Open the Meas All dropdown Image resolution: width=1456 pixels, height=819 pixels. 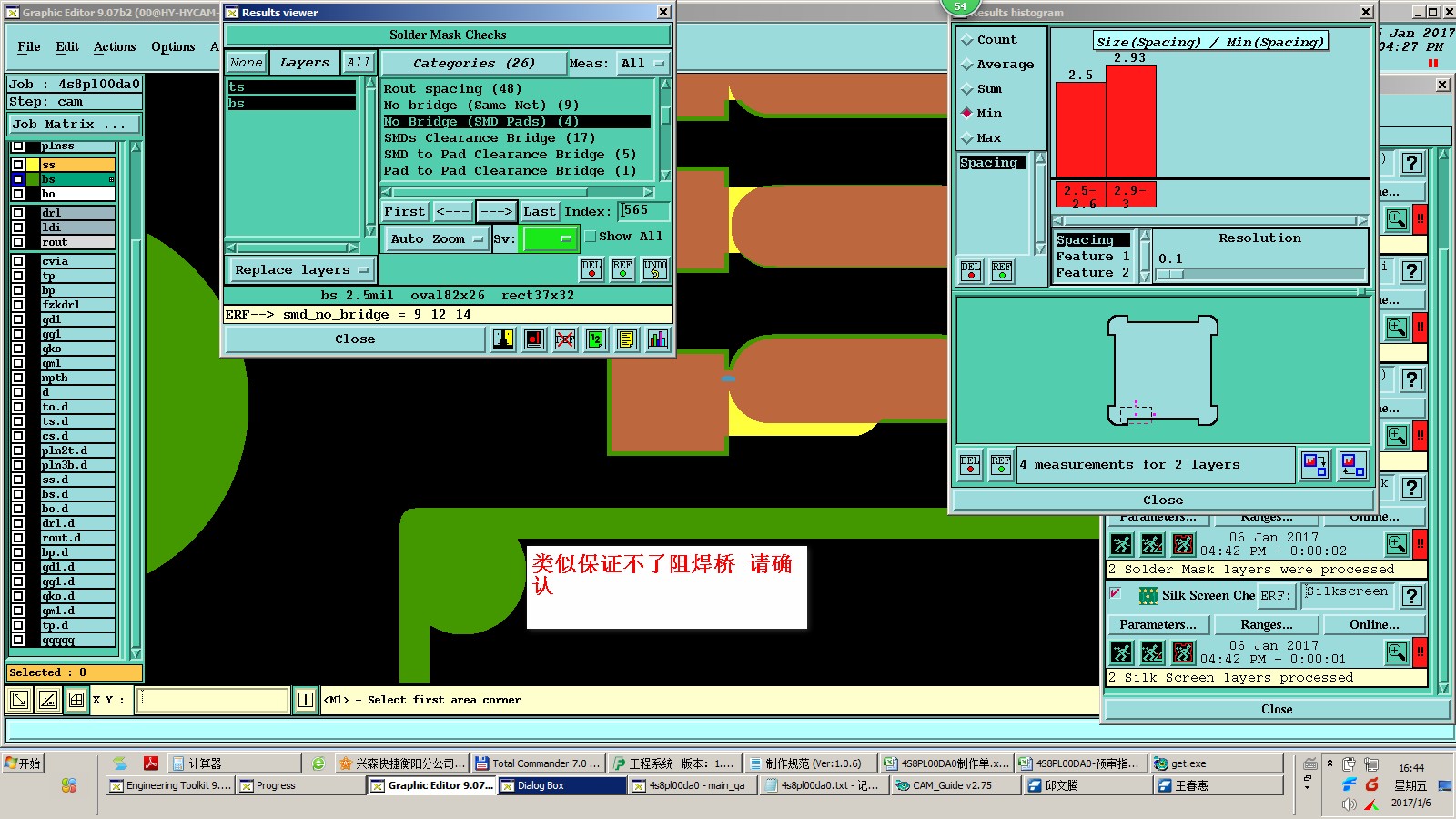pos(642,64)
